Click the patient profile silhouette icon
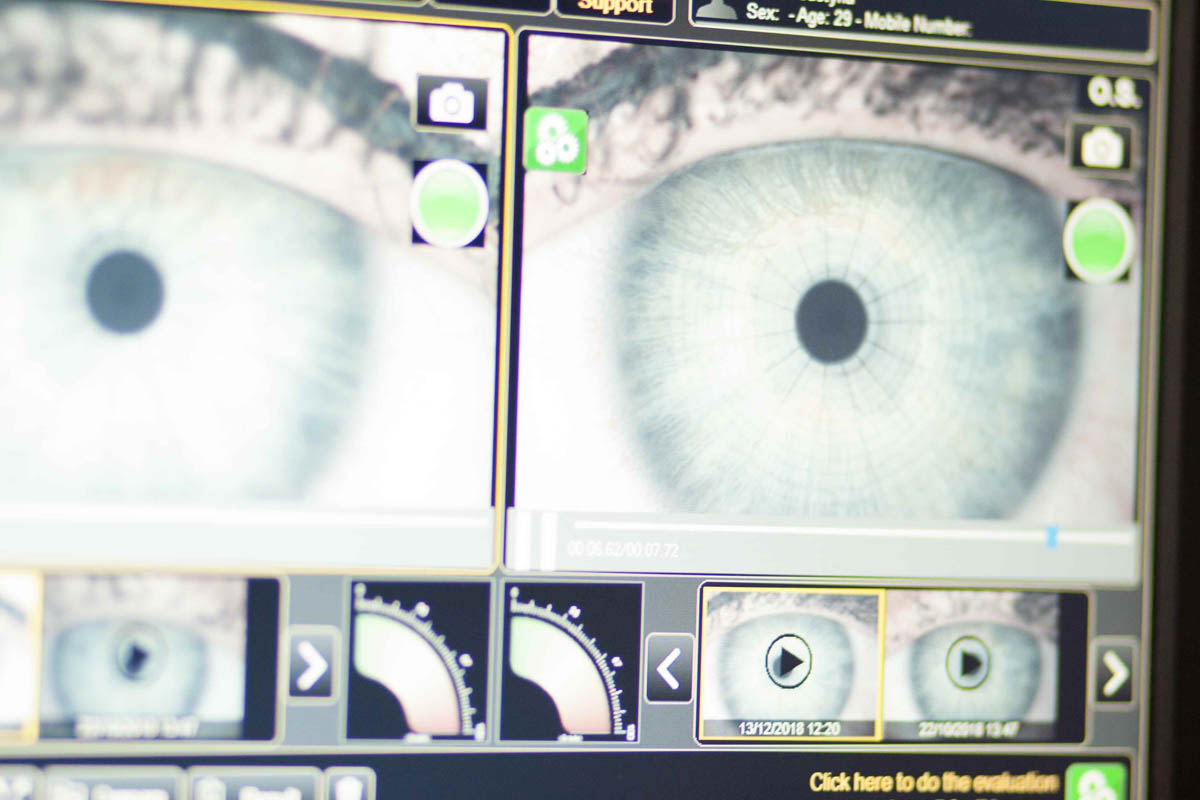The width and height of the screenshot is (1200, 800). pos(716,9)
